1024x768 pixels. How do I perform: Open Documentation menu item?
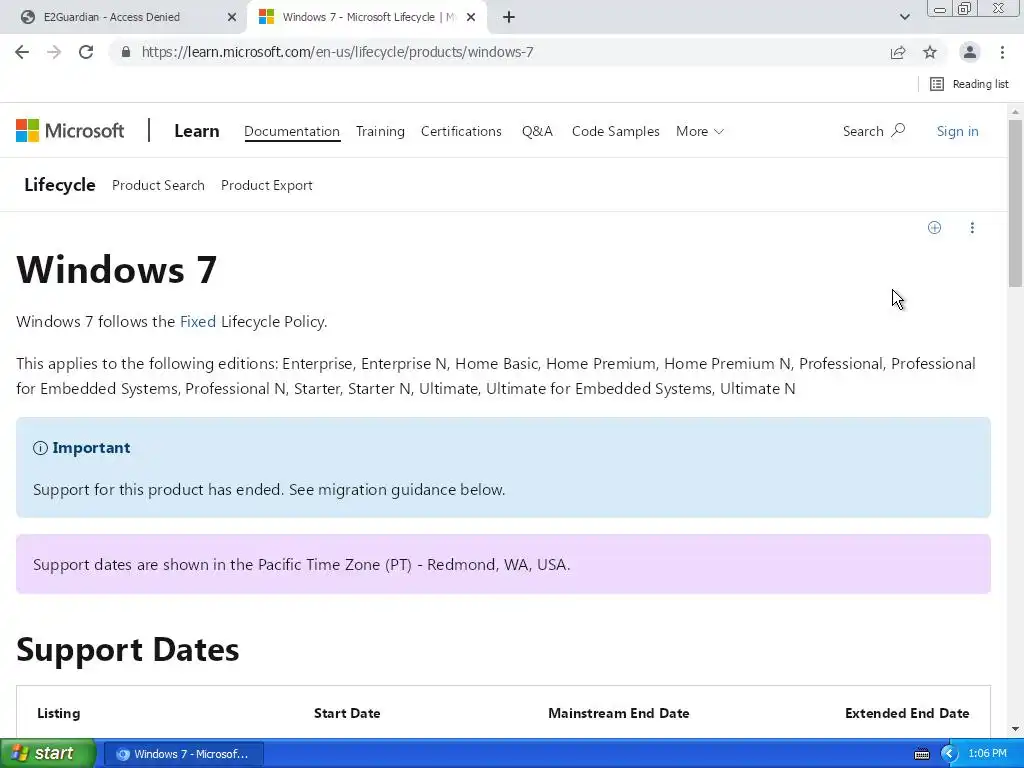tap(292, 131)
